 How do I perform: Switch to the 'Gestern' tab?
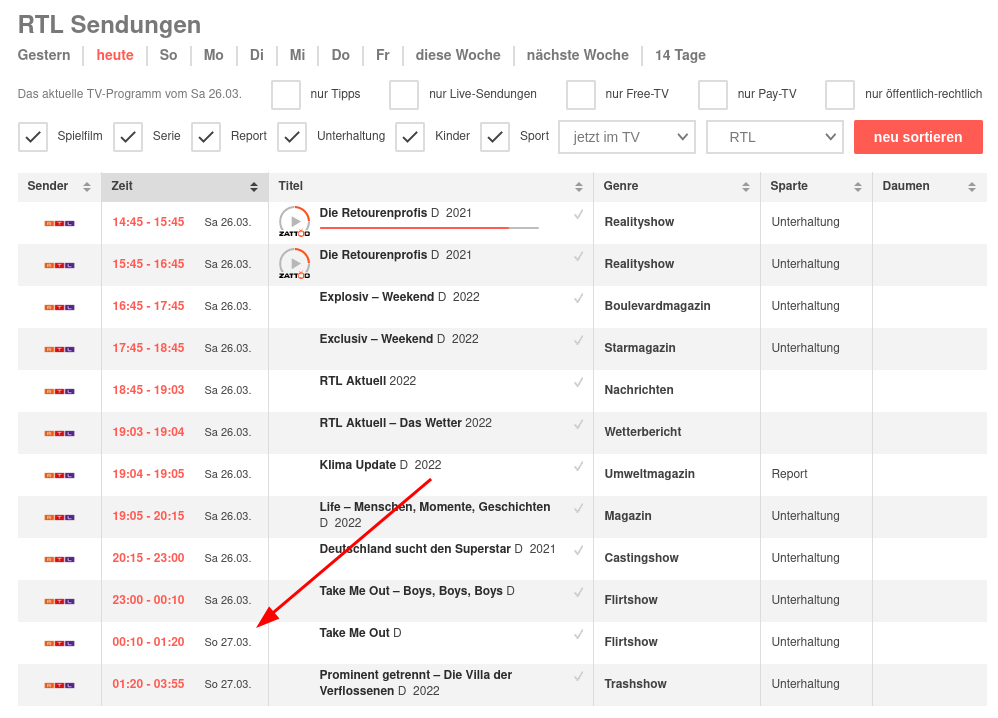click(44, 55)
